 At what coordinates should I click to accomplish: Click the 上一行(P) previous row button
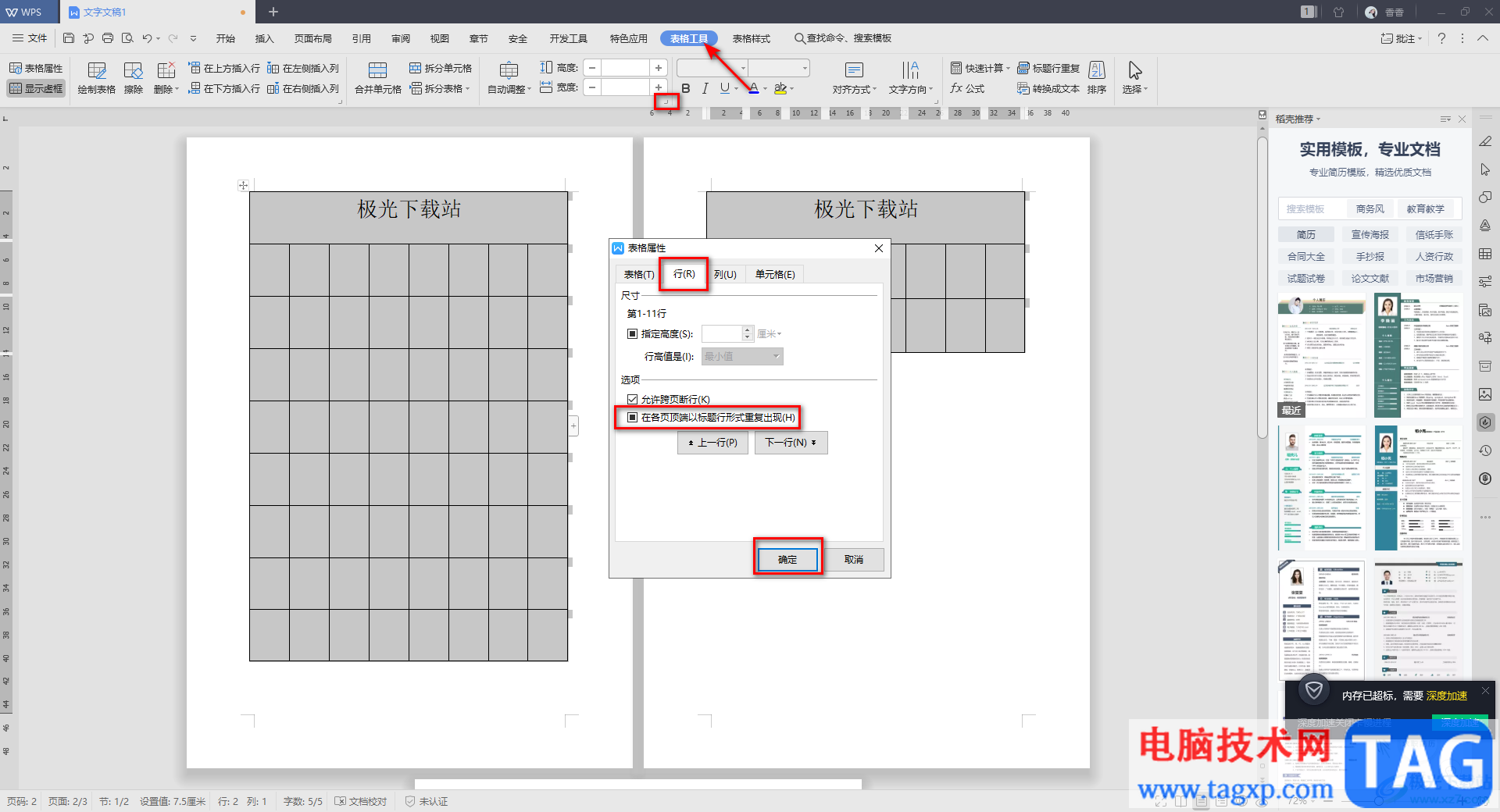coord(712,443)
